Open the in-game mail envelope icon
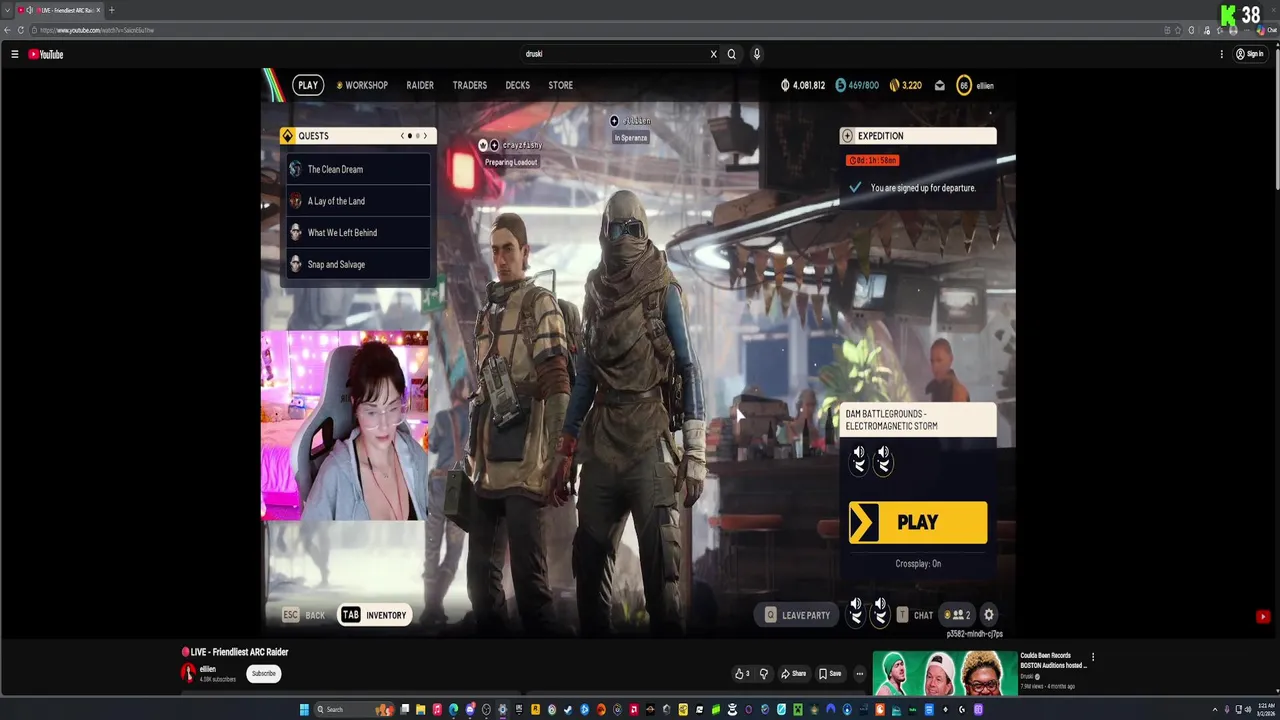This screenshot has width=1280, height=720. (940, 86)
